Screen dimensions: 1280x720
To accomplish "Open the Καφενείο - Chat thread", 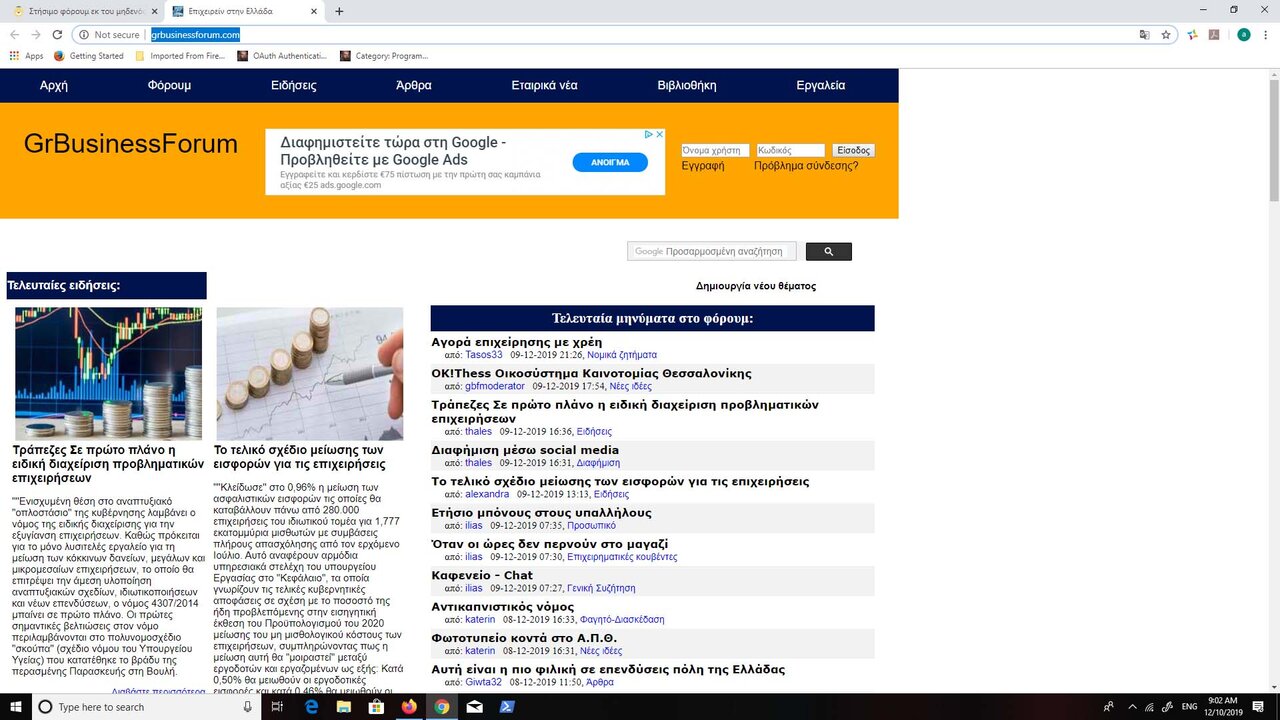I will pyautogui.click(x=483, y=575).
